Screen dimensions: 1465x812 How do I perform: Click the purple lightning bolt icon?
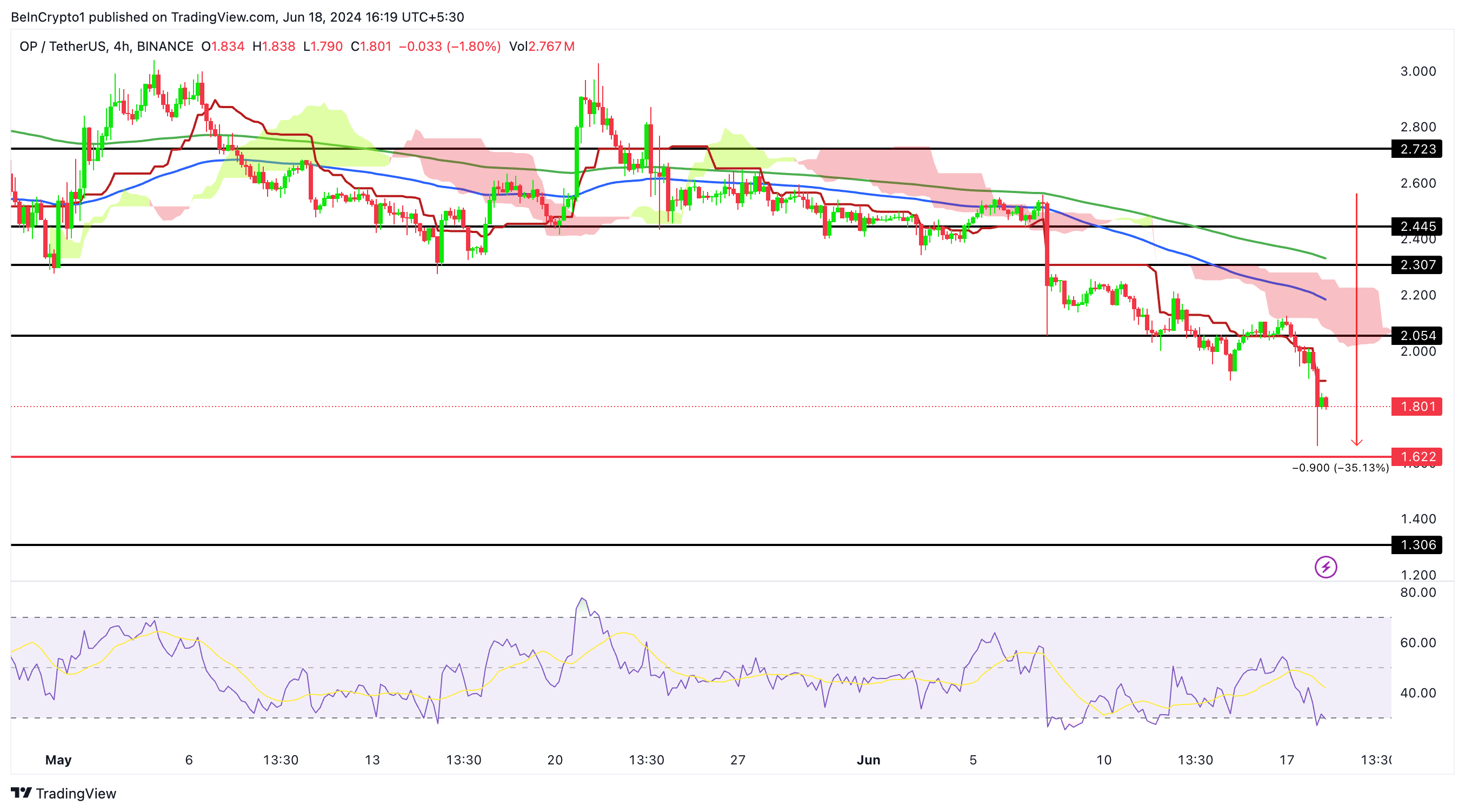1325,567
